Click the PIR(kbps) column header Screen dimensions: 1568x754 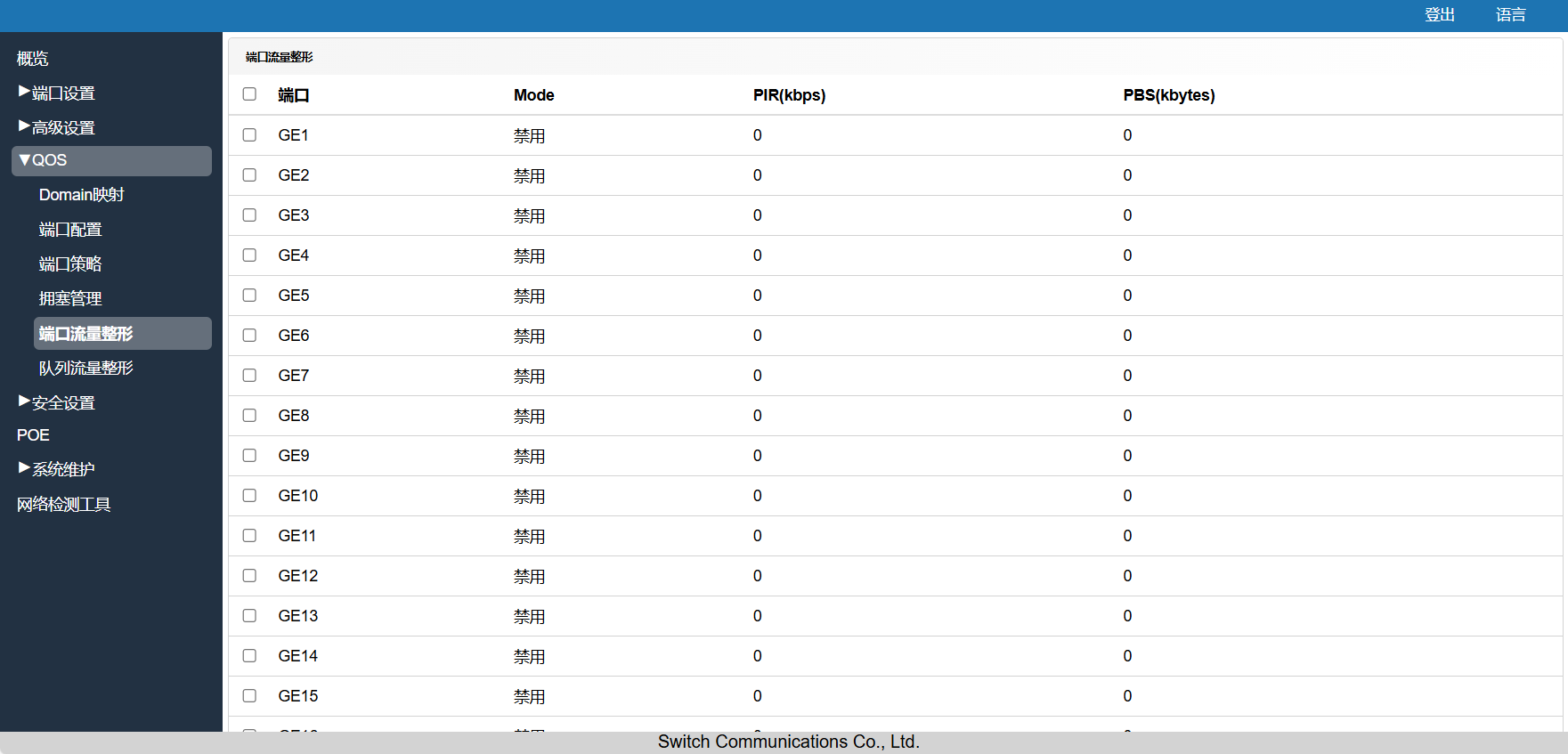click(x=790, y=95)
